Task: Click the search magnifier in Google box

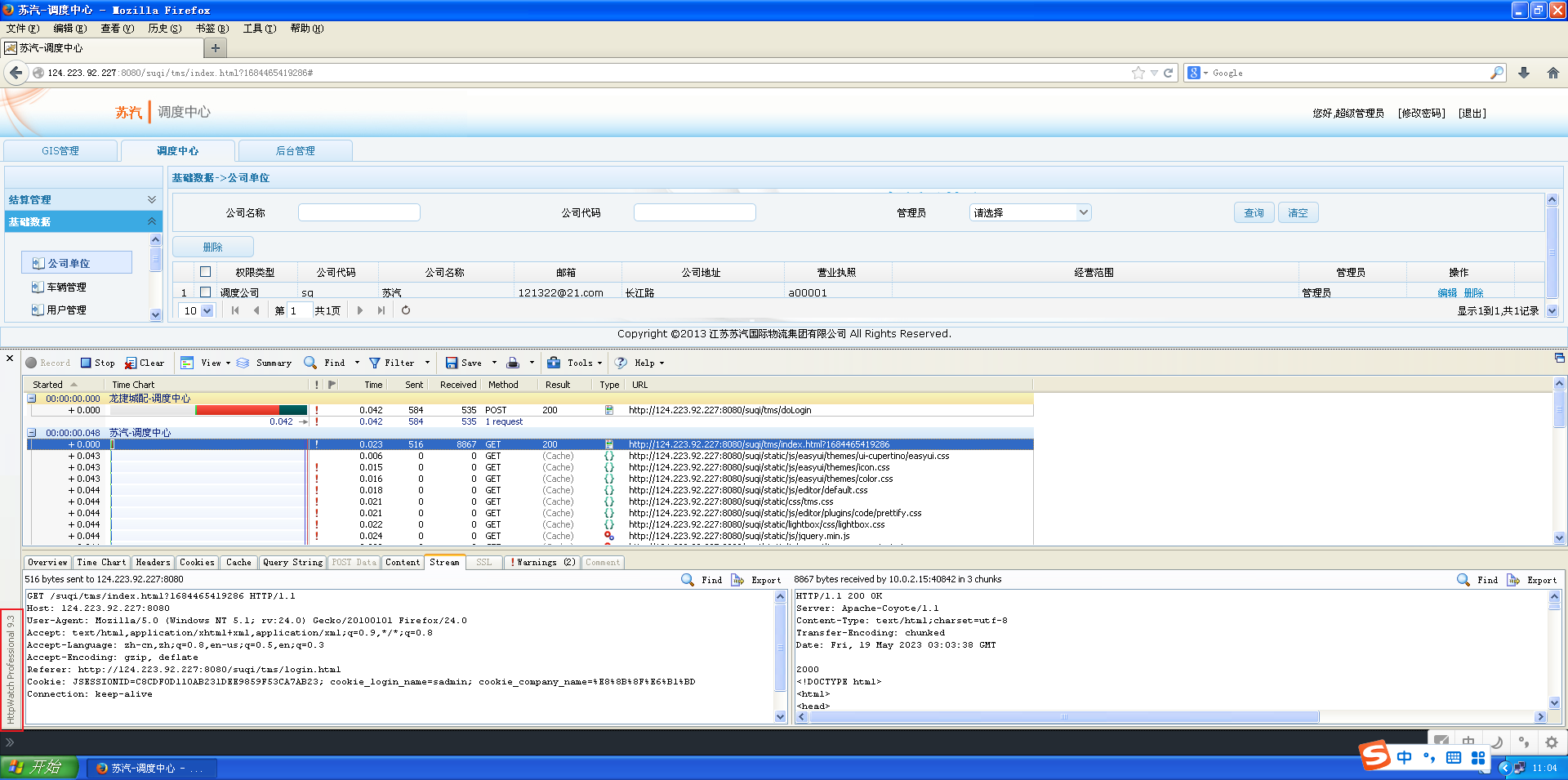Action: coord(1497,73)
